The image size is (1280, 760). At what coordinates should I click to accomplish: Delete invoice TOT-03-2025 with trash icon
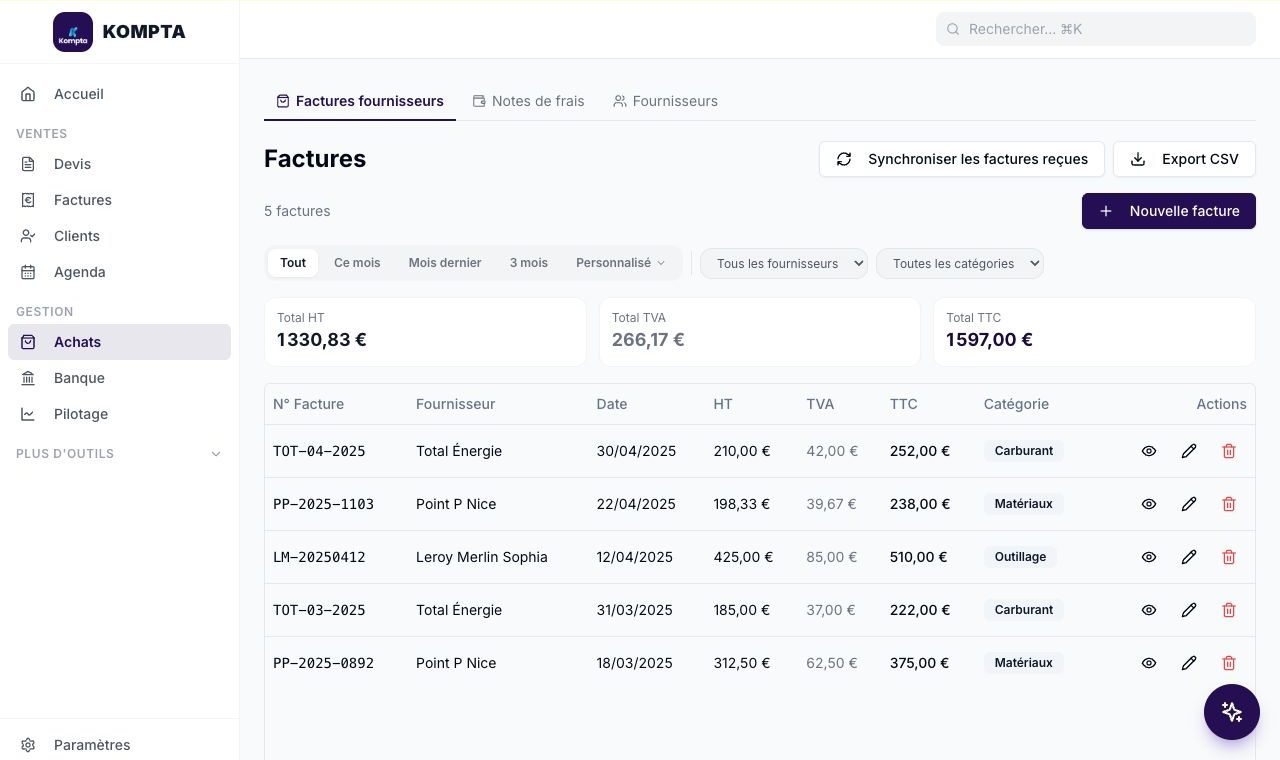click(1229, 610)
